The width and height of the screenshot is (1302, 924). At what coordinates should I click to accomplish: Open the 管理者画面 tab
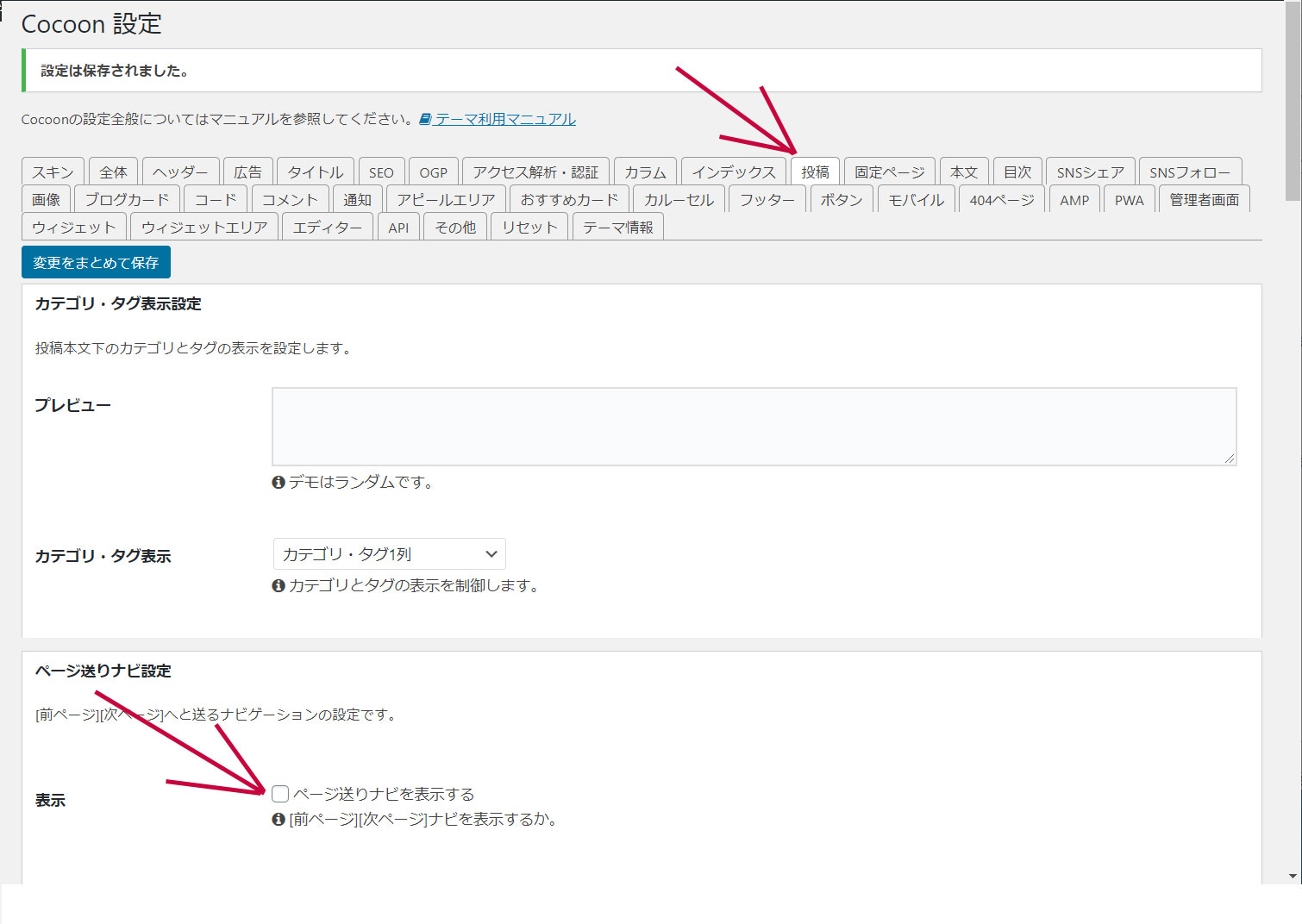[x=1204, y=199]
